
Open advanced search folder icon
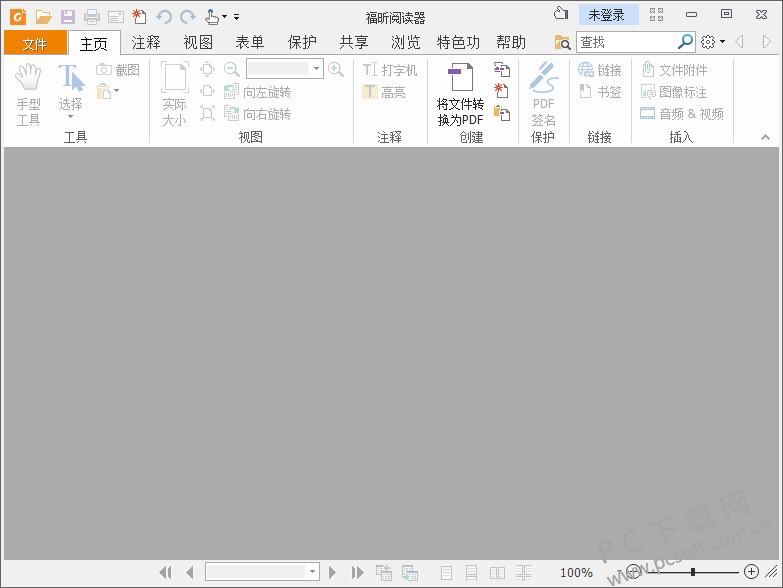point(562,42)
